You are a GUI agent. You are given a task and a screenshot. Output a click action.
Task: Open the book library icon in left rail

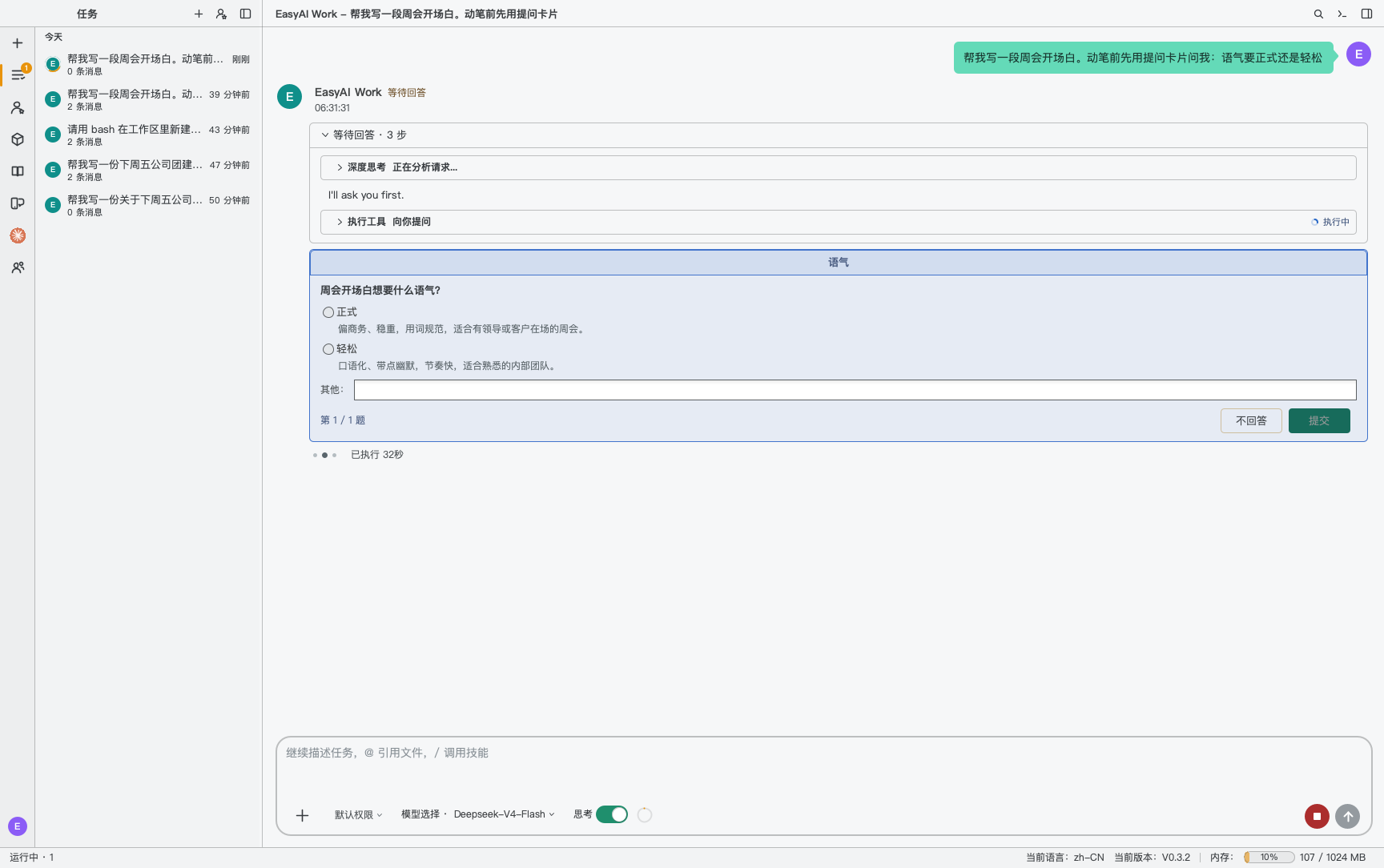[17, 171]
